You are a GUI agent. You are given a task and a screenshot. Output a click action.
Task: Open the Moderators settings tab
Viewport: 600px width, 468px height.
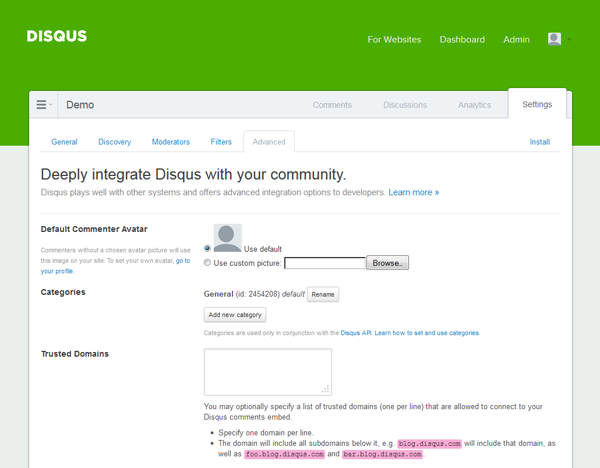point(171,142)
